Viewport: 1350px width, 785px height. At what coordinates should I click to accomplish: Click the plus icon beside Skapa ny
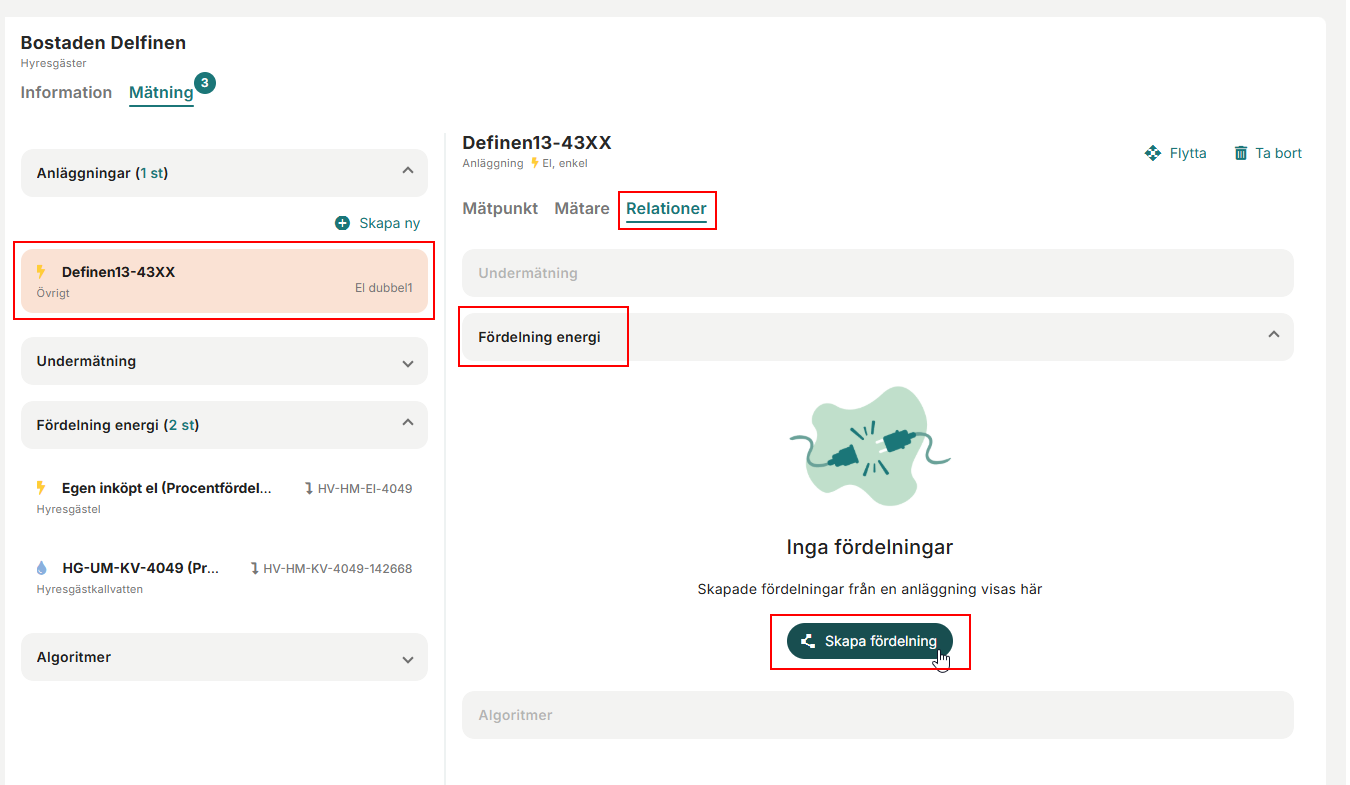tap(343, 223)
